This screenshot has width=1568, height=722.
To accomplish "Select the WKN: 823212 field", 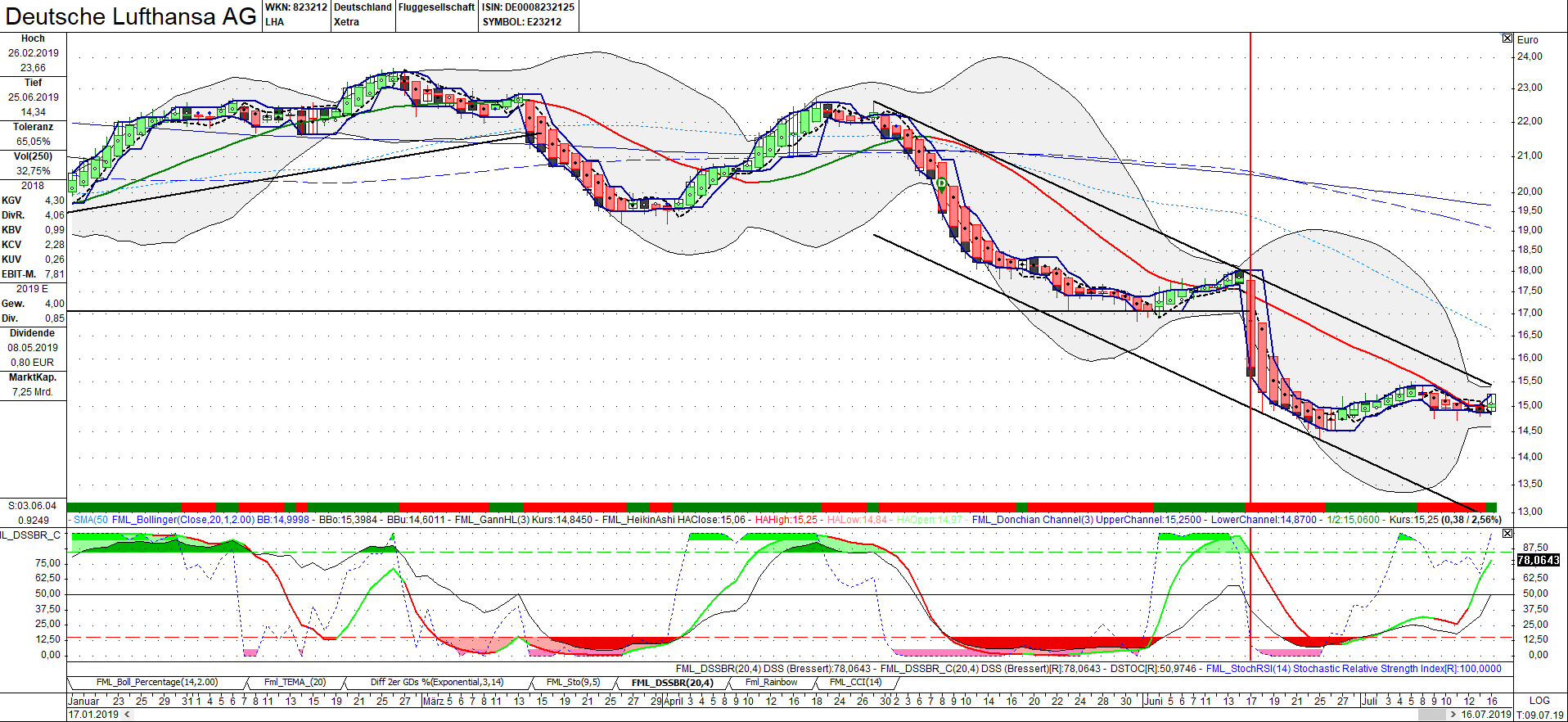I will pos(296,7).
